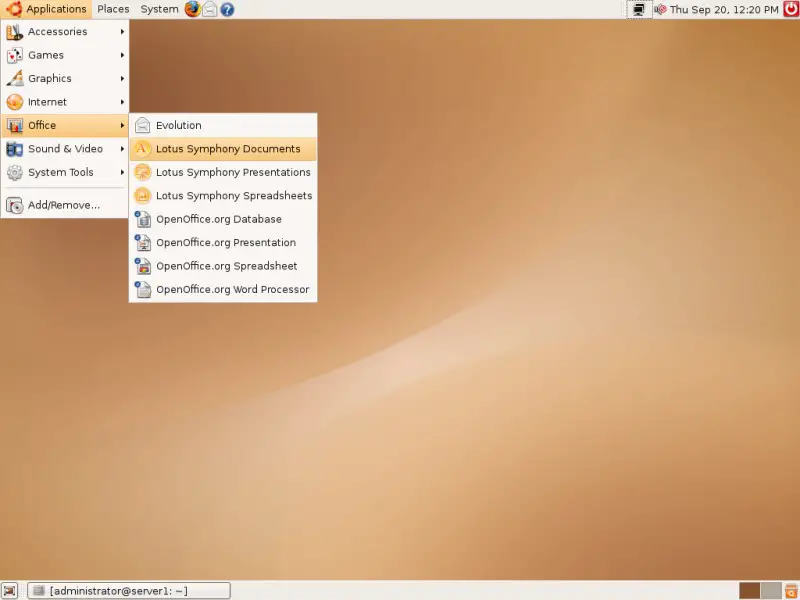Click the Add/Remove package icon
Screen dimensions: 800x600
coord(15,205)
